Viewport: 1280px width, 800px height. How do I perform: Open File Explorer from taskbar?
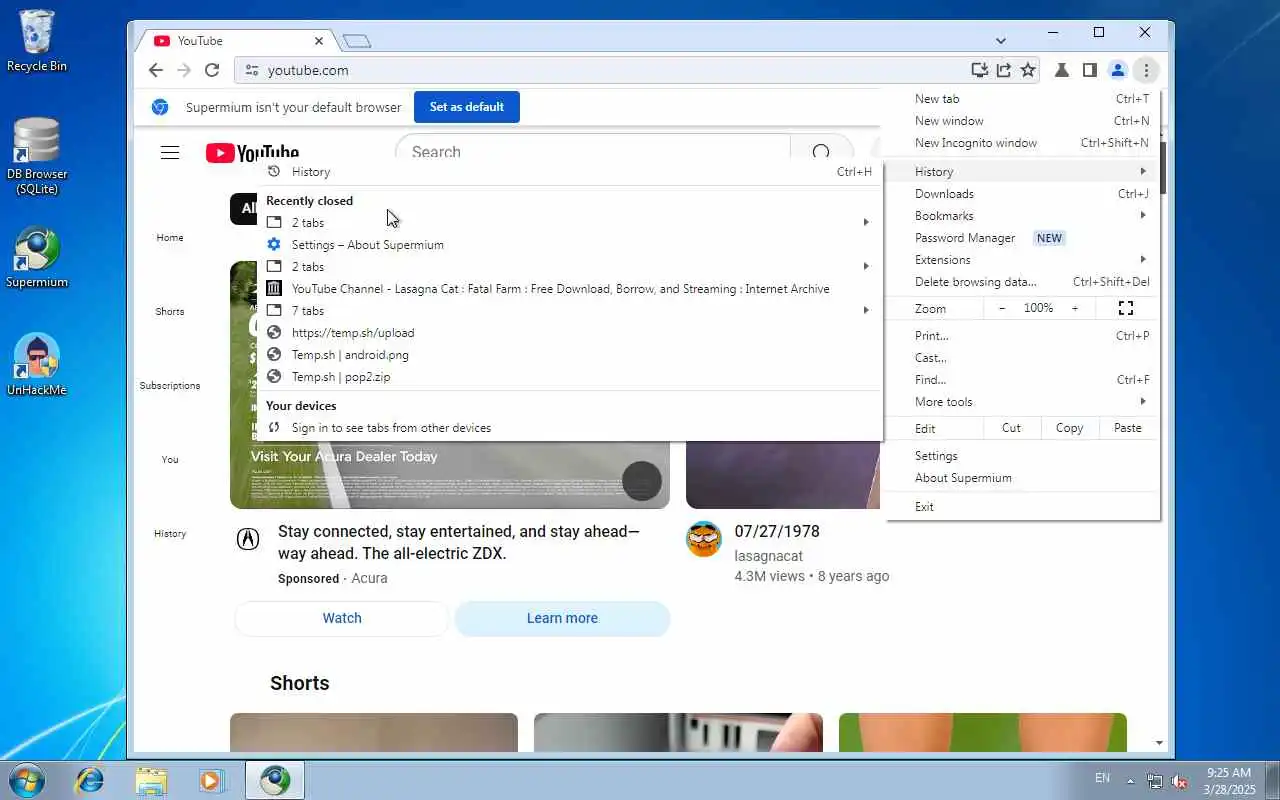pos(151,780)
